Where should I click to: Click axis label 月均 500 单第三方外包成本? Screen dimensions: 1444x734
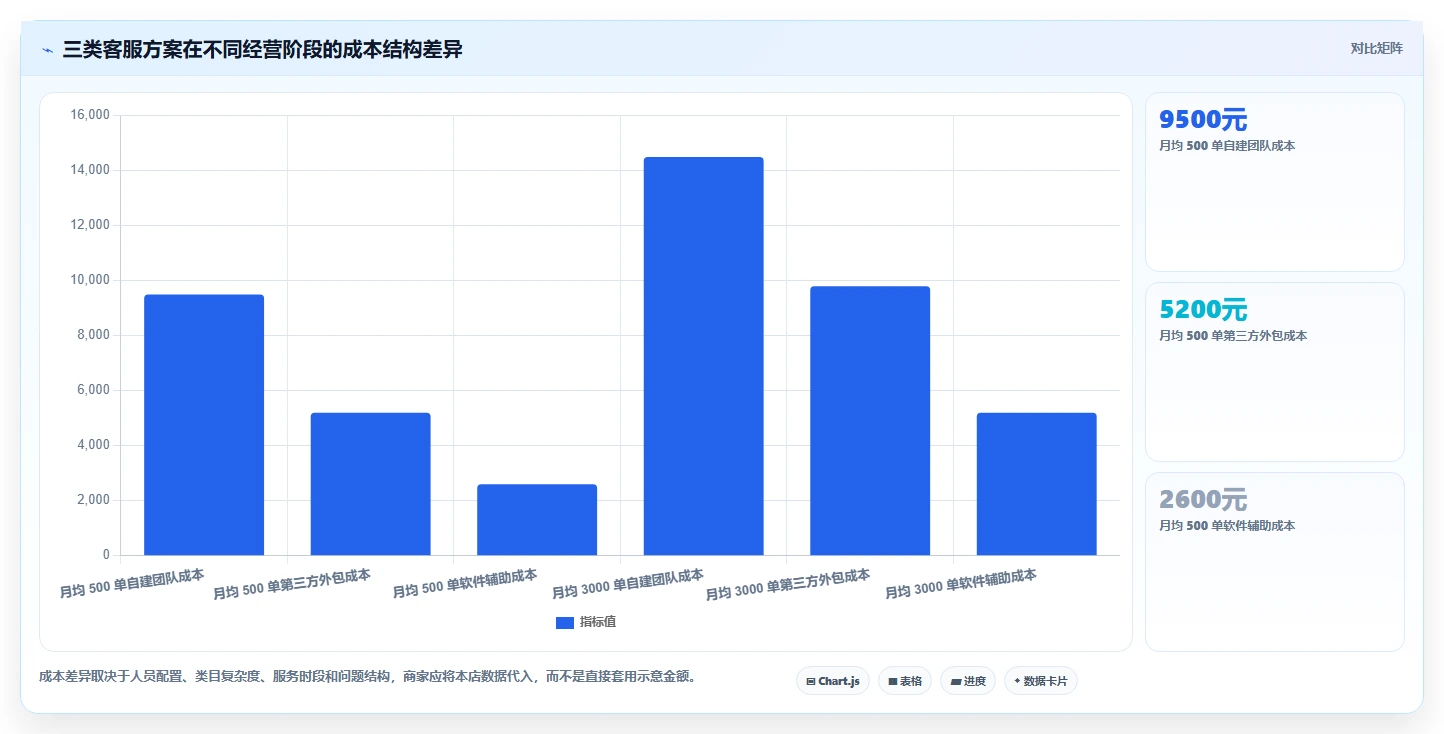pyautogui.click(x=292, y=584)
